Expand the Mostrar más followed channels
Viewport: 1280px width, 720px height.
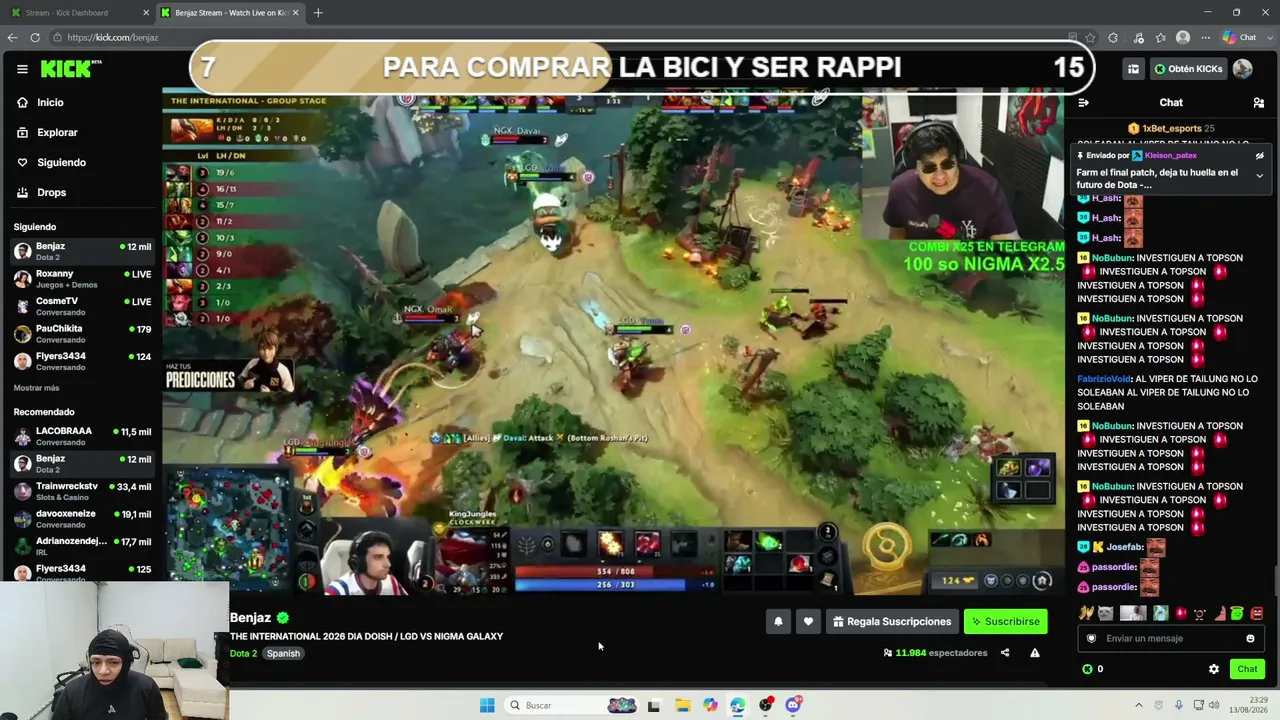(x=36, y=388)
